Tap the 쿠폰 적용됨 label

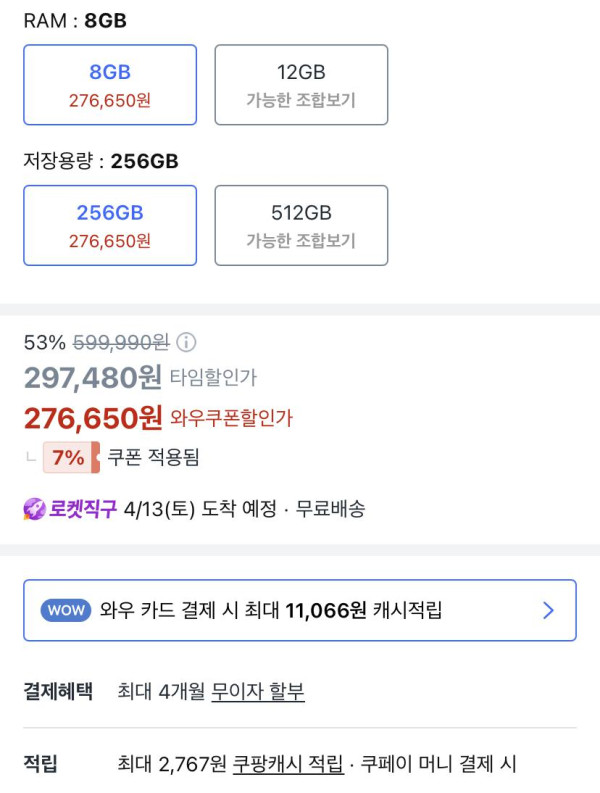[154, 458]
